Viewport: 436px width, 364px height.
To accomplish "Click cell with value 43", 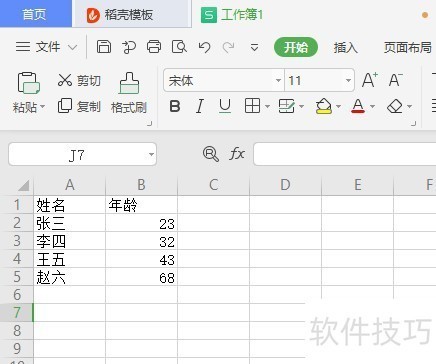I will tap(142, 259).
